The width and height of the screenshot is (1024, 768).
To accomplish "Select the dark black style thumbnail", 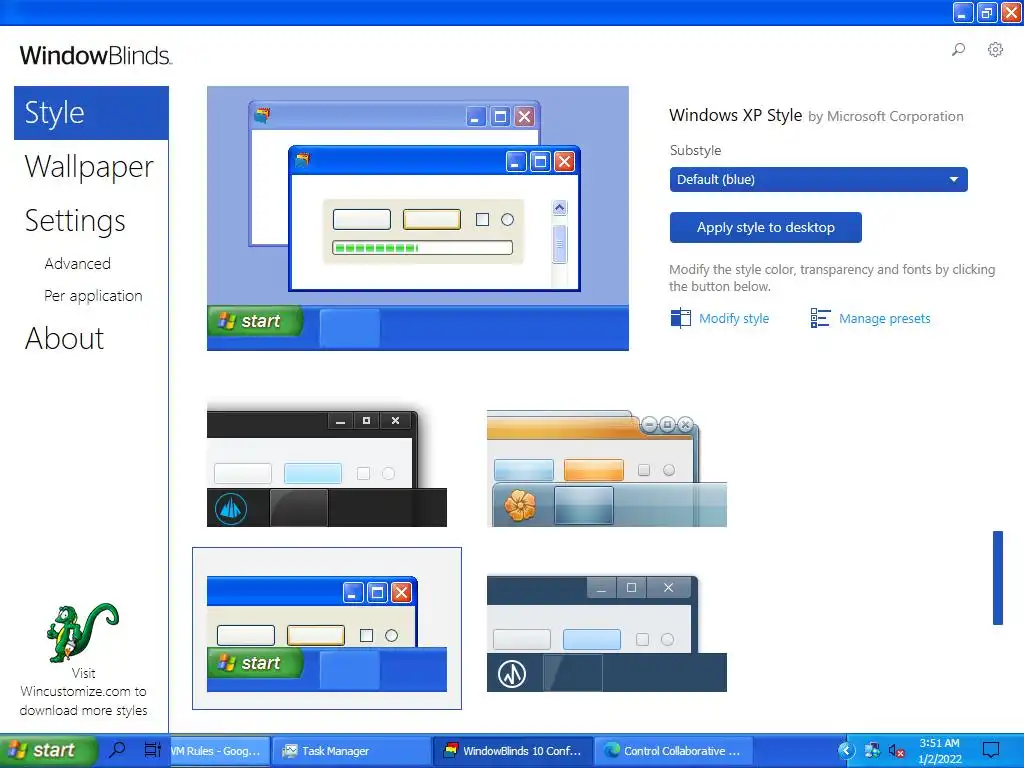I will pos(327,466).
